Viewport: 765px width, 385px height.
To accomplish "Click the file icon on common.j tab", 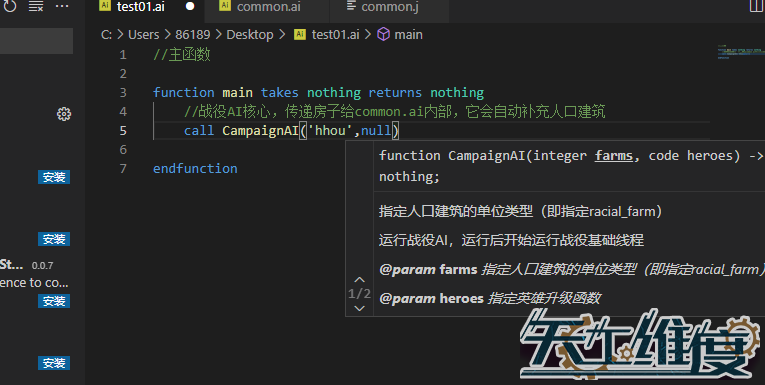I will click(x=351, y=6).
